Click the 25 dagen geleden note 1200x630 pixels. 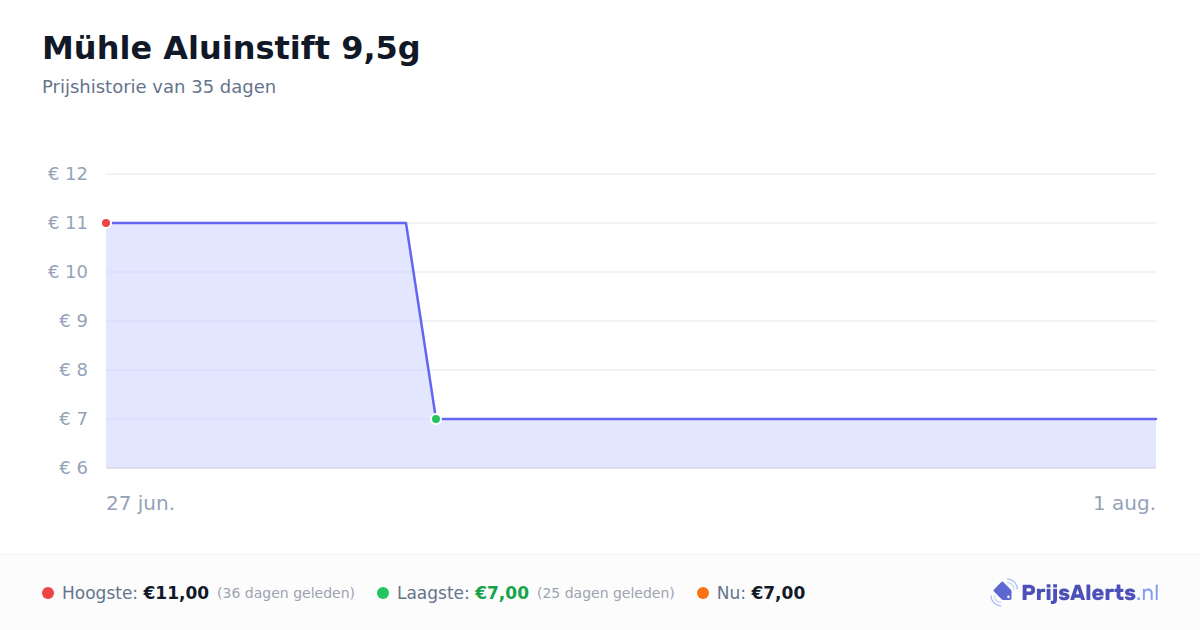click(606, 593)
